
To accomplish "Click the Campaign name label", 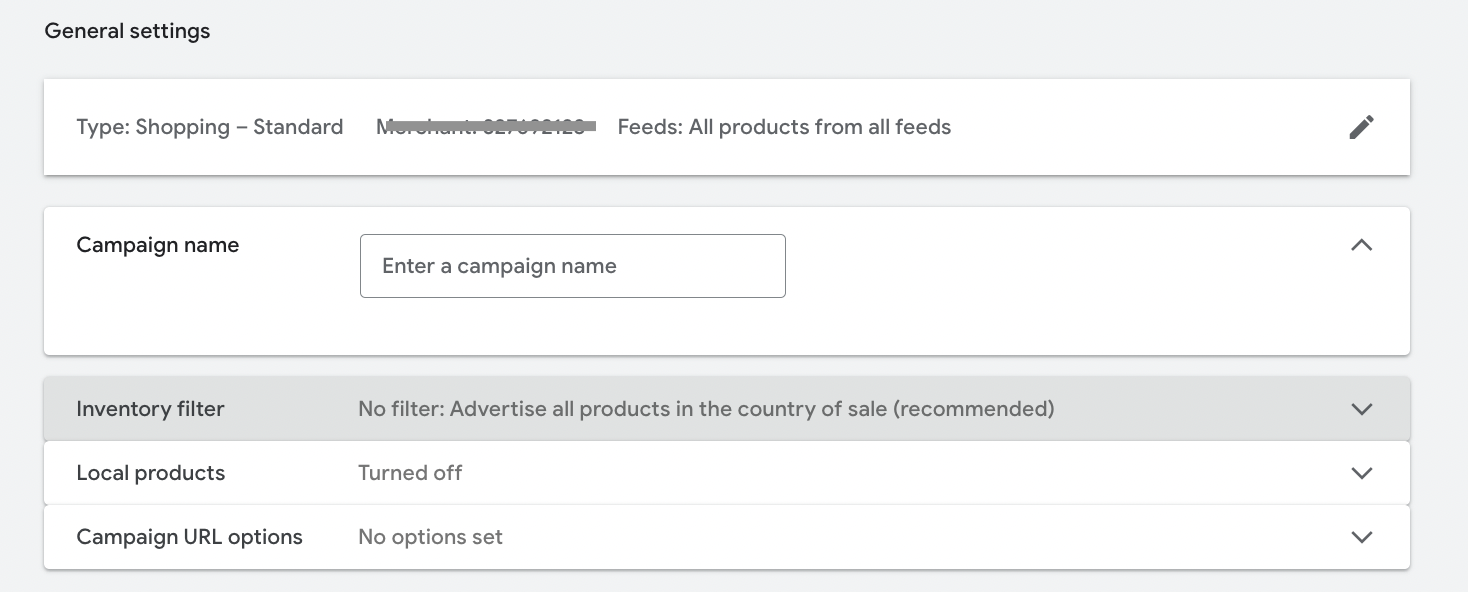I will tap(157, 245).
